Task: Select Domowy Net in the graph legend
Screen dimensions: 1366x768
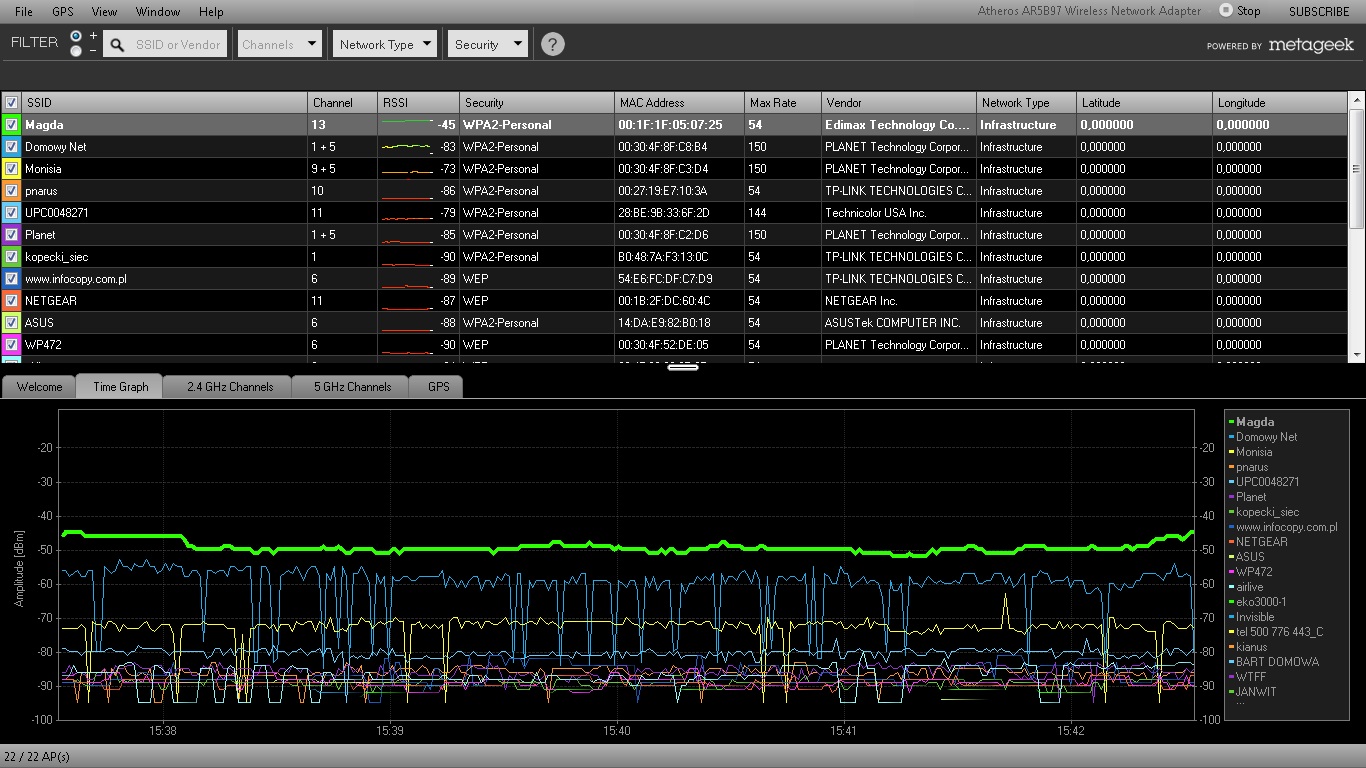Action: [x=1266, y=437]
